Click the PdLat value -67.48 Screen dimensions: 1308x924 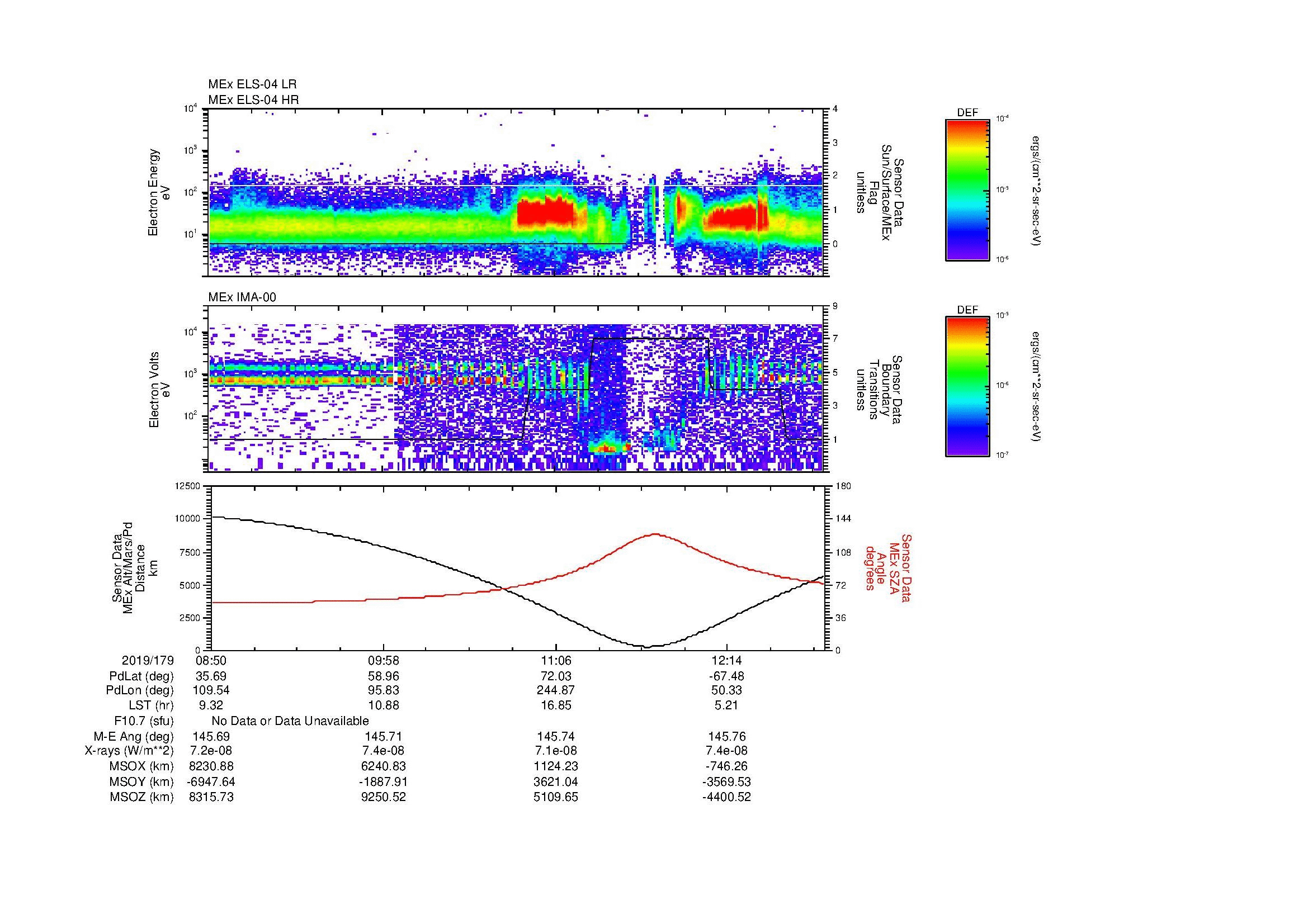pyautogui.click(x=727, y=676)
